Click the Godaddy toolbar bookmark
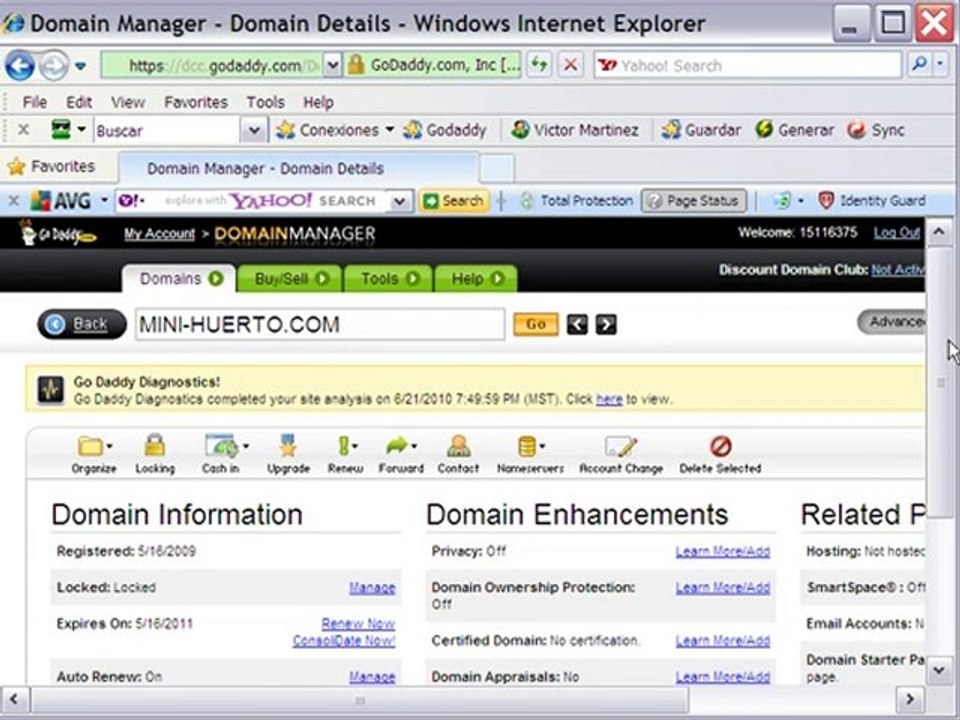960x720 pixels. pyautogui.click(x=445, y=130)
